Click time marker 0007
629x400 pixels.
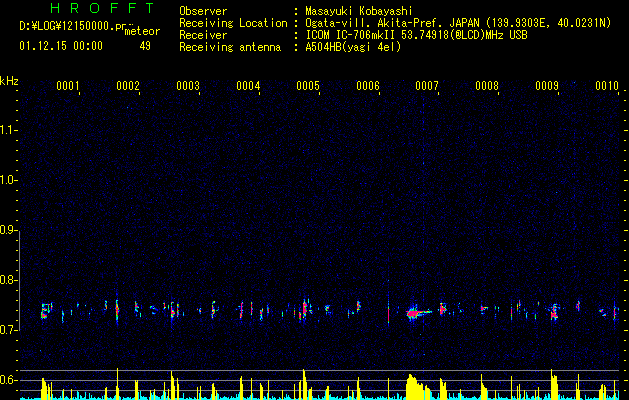pos(427,86)
